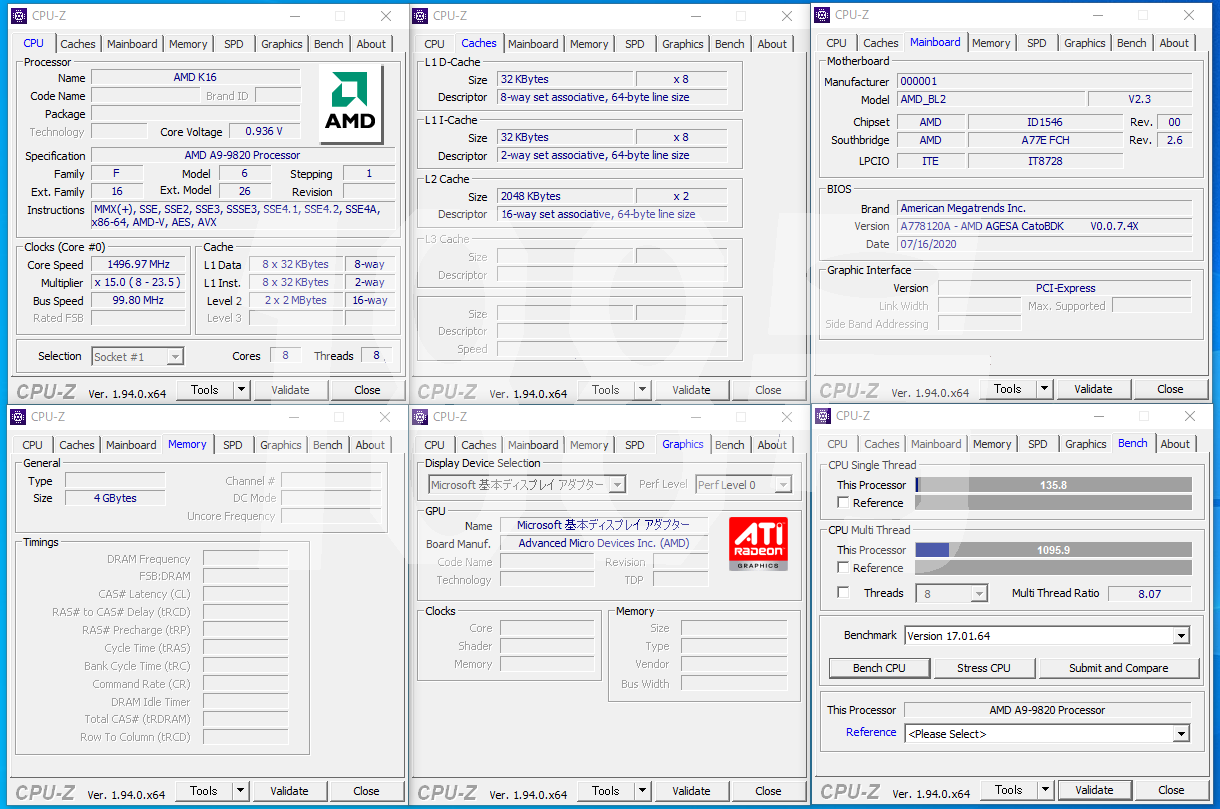Click Close button in Memory window

click(367, 791)
